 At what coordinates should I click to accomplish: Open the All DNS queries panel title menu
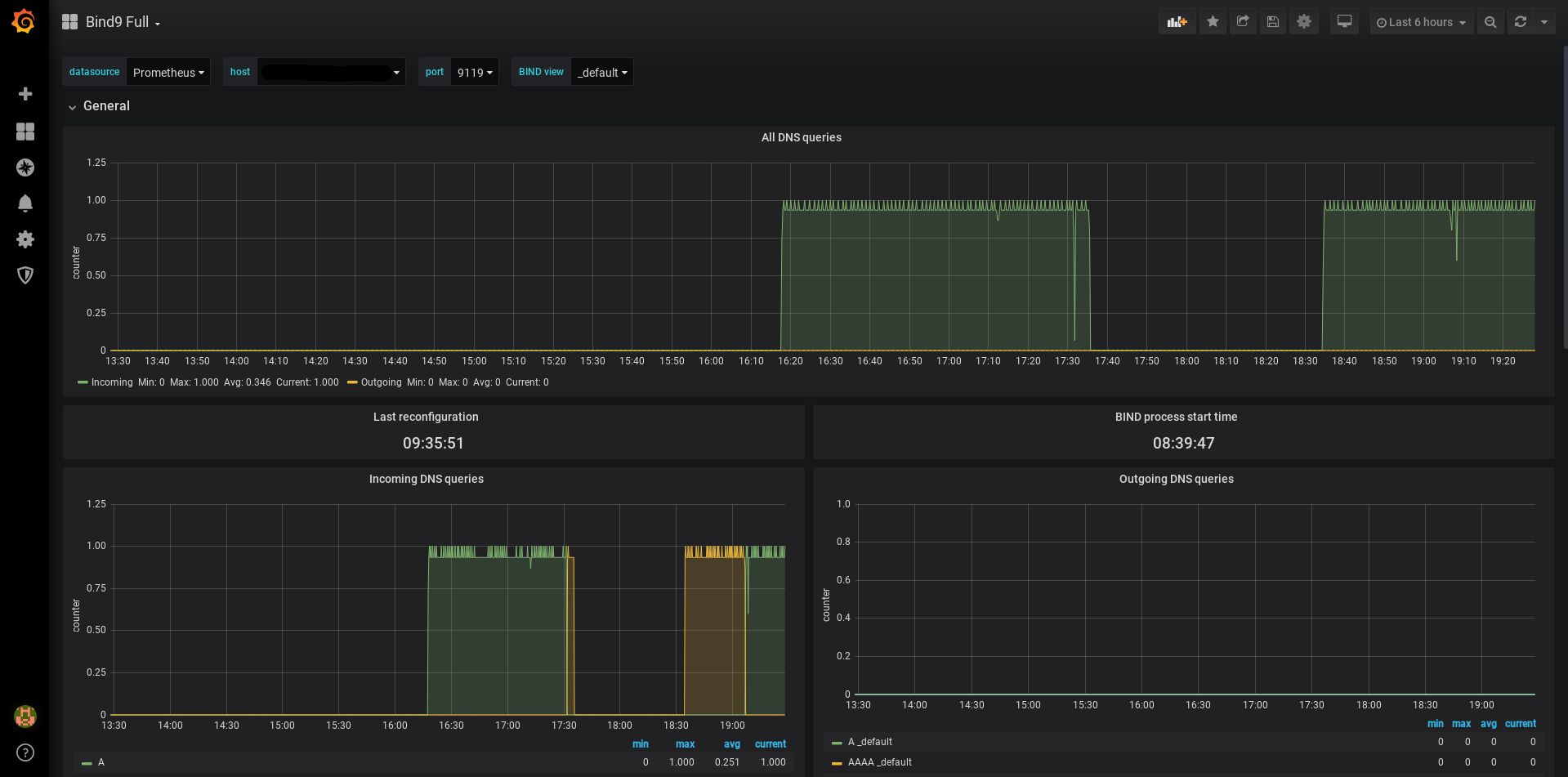pyautogui.click(x=801, y=137)
